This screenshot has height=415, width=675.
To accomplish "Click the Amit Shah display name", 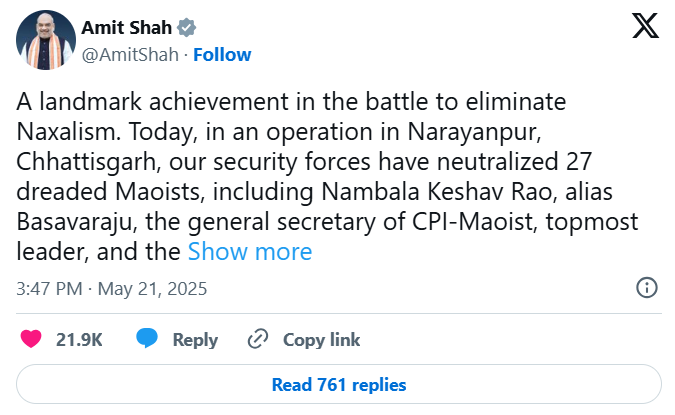I will 126,27.
